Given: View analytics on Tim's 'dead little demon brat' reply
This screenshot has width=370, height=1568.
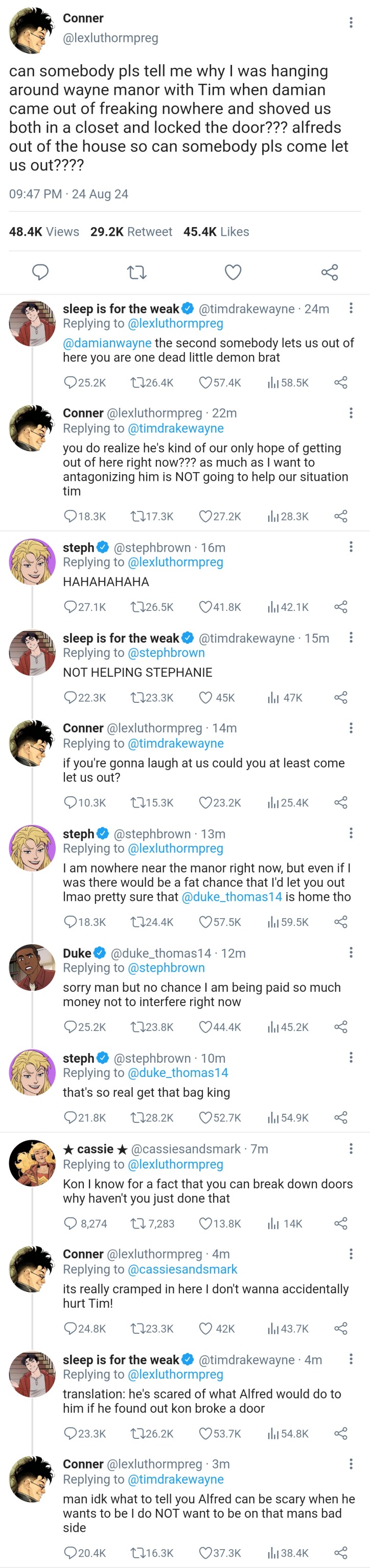Looking at the screenshot, I should 273,383.
